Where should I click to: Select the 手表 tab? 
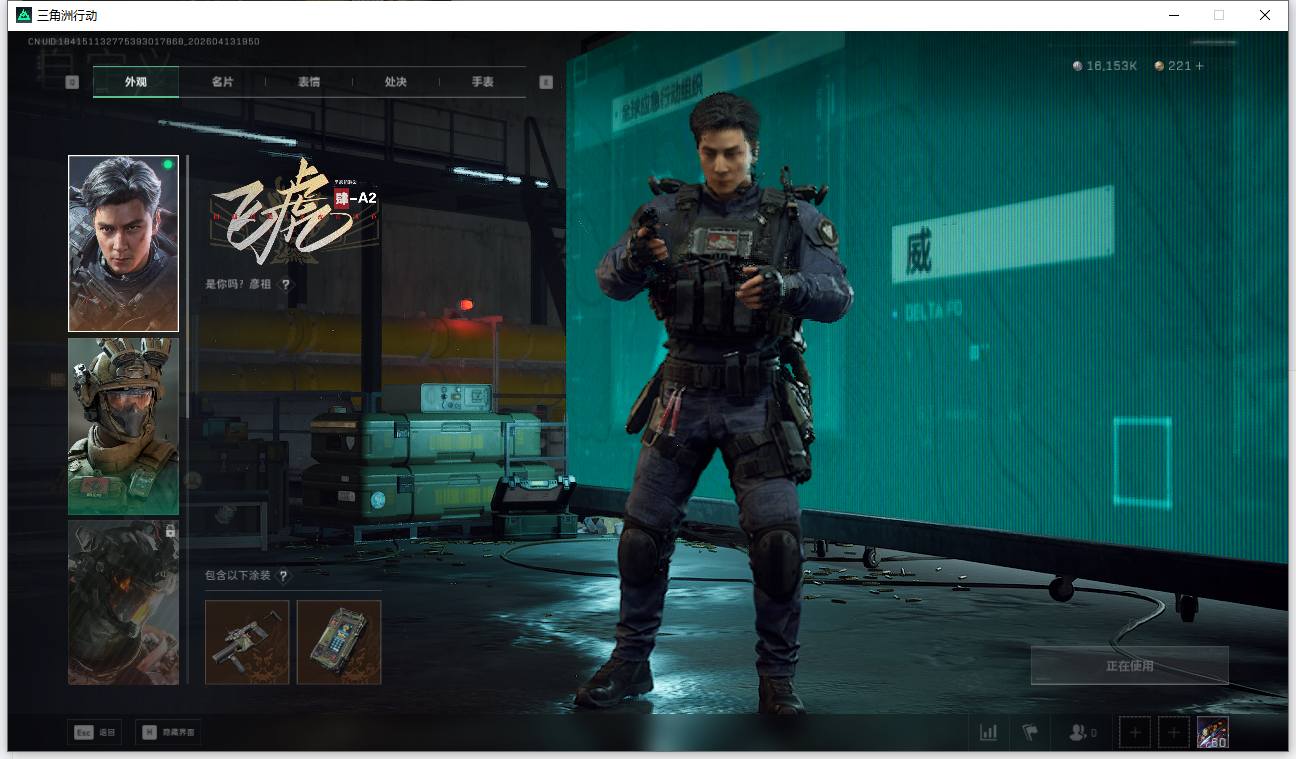click(x=483, y=82)
